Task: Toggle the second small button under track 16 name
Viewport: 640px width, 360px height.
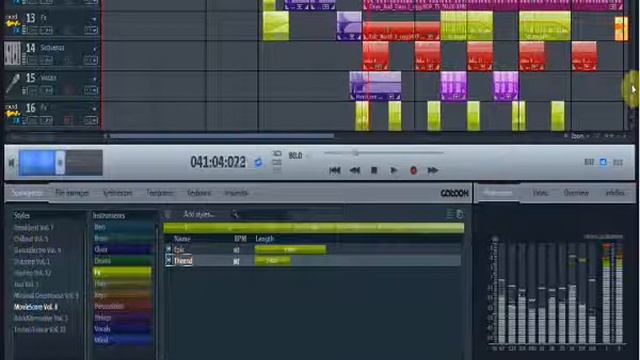Action: coord(47,120)
